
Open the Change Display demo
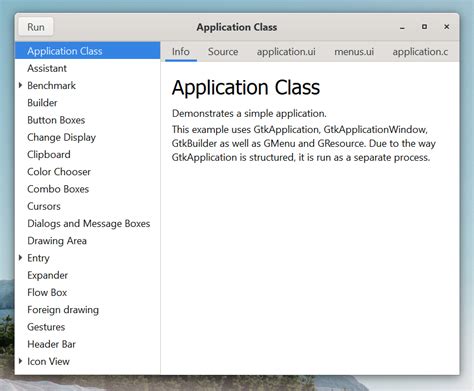click(87, 137)
